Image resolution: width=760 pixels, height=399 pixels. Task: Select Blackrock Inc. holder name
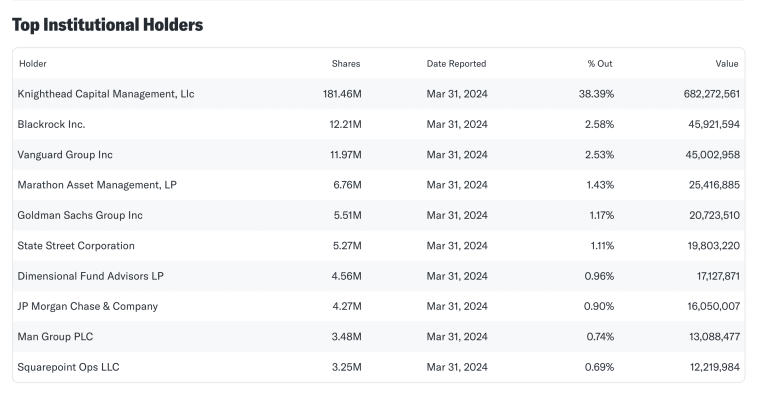coord(51,125)
